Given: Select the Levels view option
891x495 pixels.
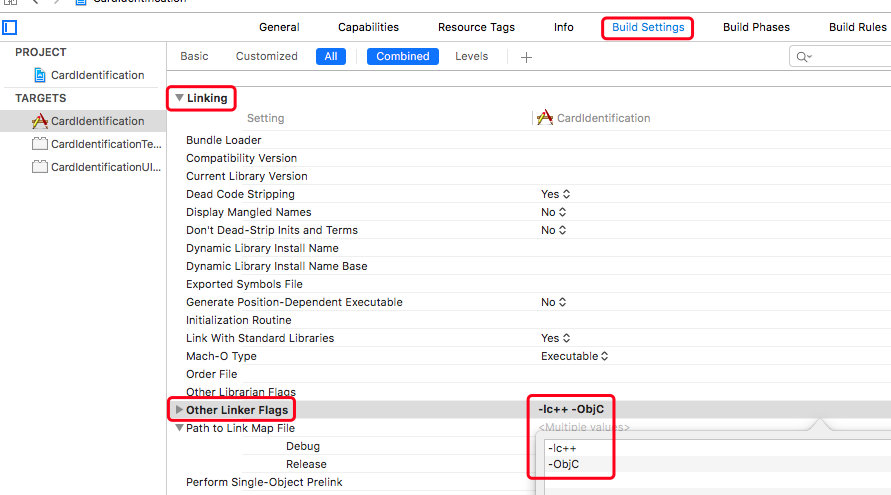Looking at the screenshot, I should [x=472, y=56].
